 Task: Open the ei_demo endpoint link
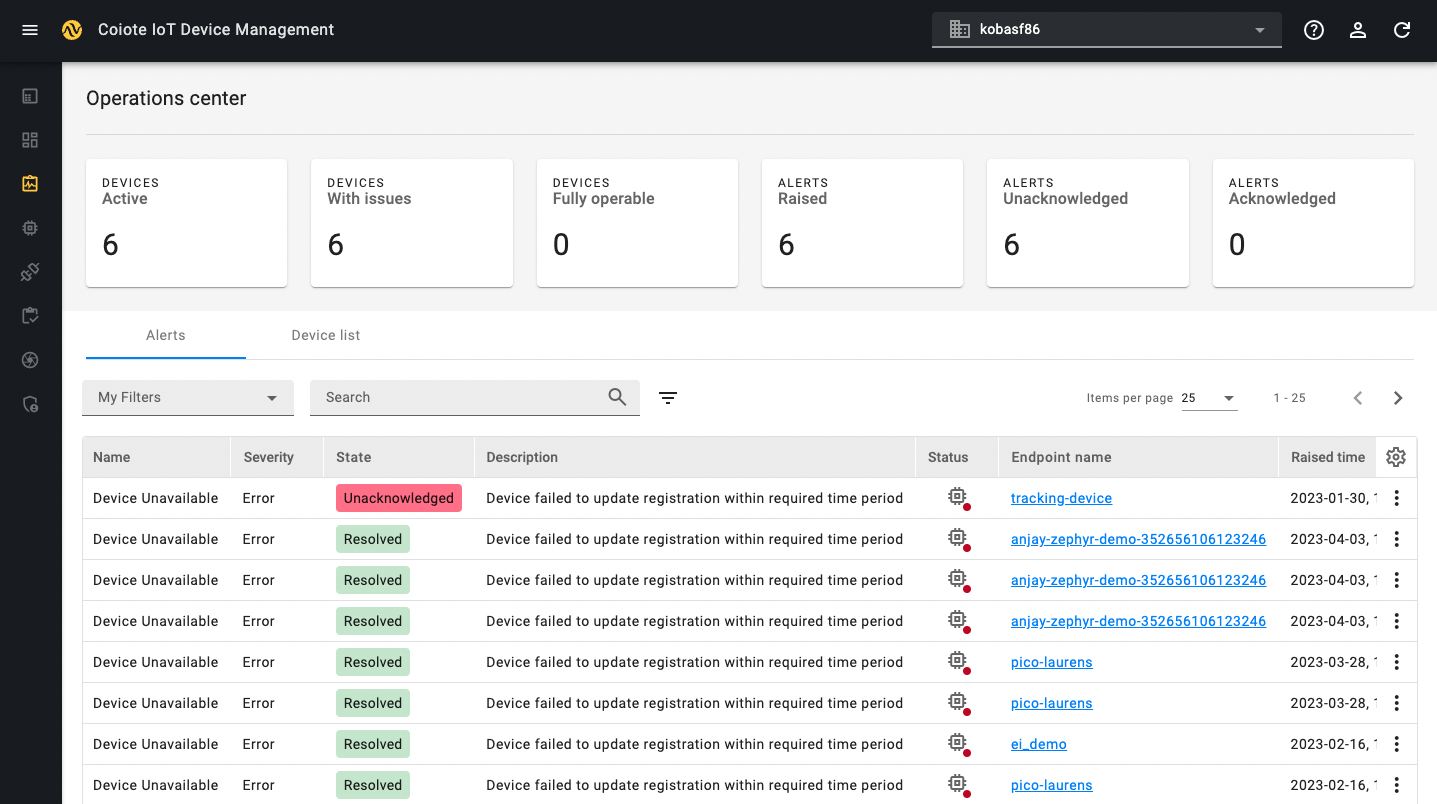tap(1039, 744)
